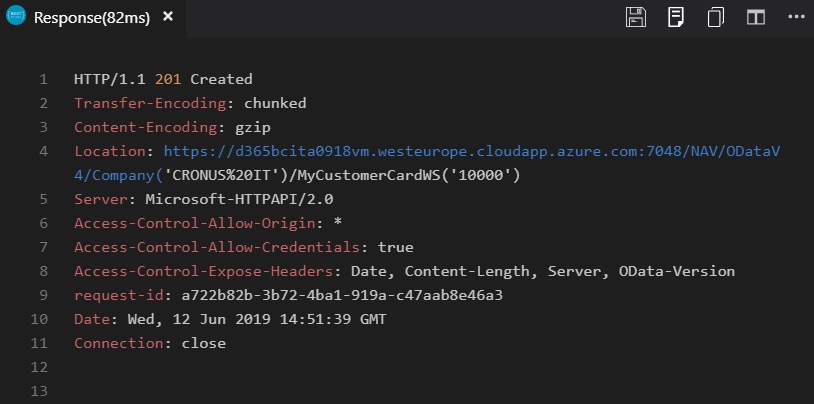The width and height of the screenshot is (814, 404).
Task: Click line number 4 in the gutter
Action: (x=43, y=151)
